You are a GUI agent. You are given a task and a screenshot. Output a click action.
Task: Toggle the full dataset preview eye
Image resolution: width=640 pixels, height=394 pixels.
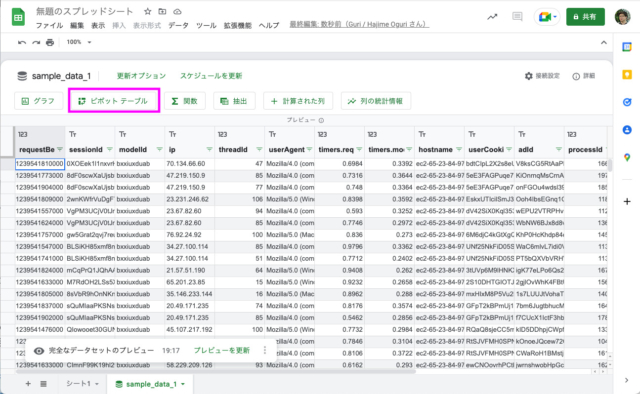pyautogui.click(x=39, y=351)
